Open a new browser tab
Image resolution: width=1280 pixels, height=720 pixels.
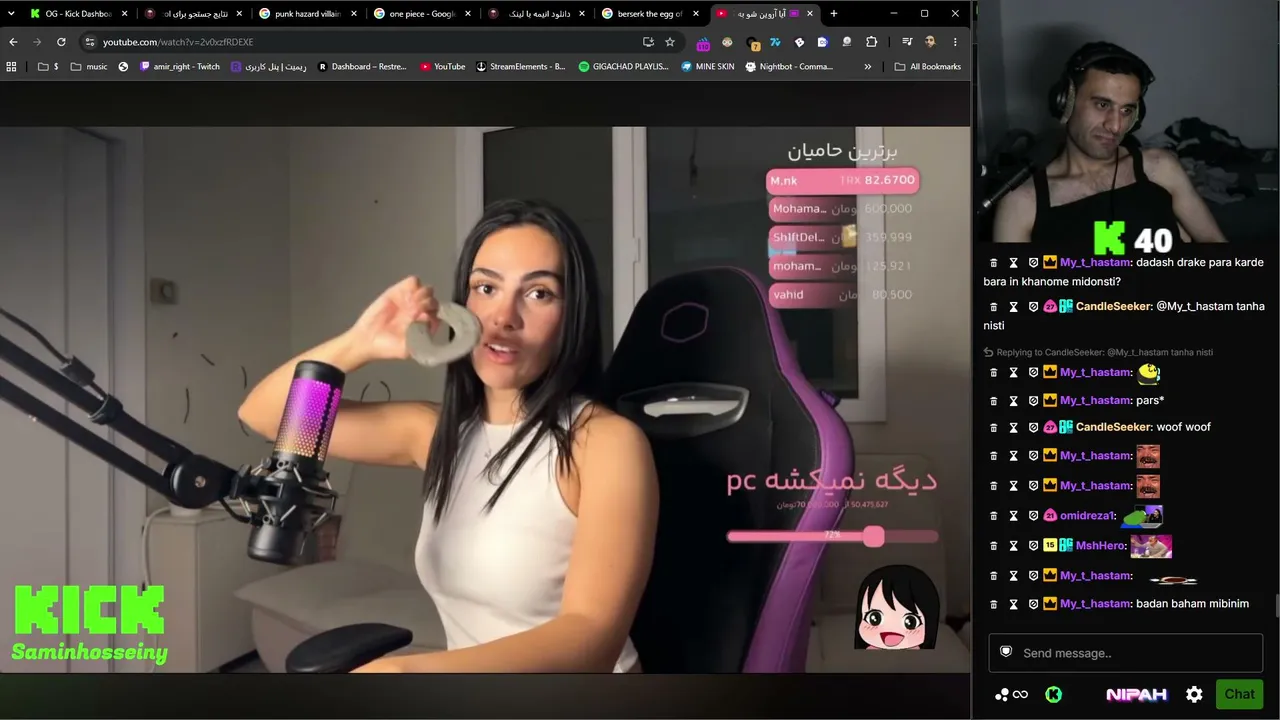(834, 14)
